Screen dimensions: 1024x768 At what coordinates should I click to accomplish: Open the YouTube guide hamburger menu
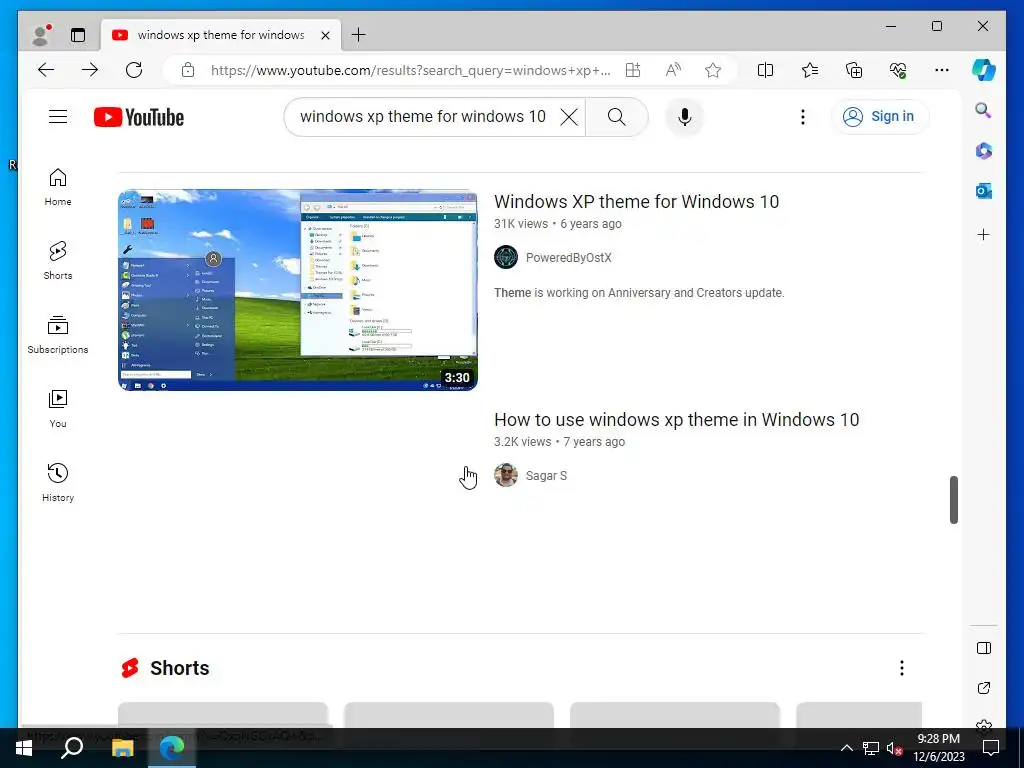coord(58,117)
